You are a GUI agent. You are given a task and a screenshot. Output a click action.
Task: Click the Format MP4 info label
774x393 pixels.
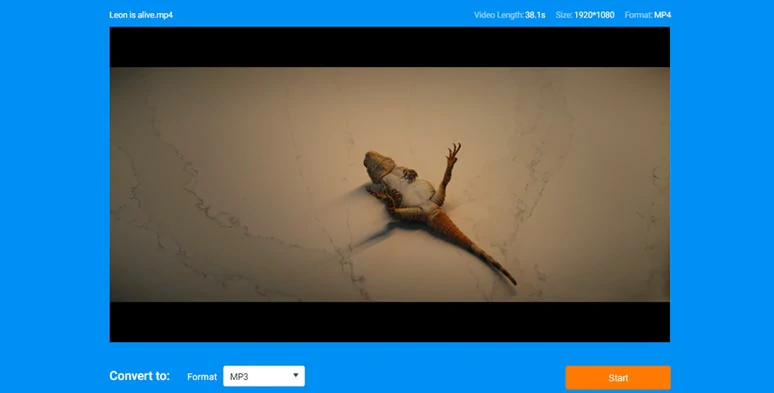pyautogui.click(x=648, y=15)
